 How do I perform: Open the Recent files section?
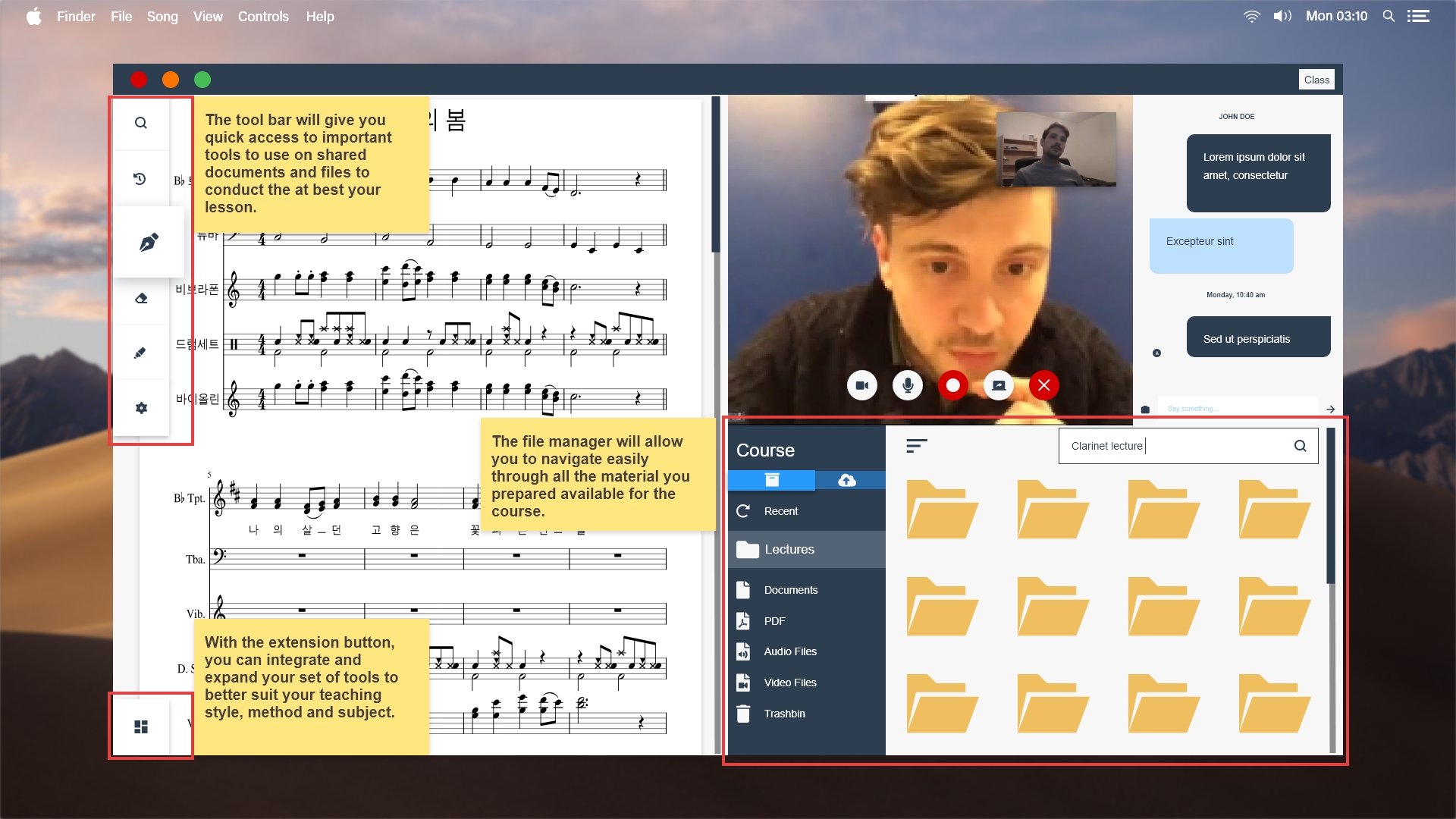click(781, 511)
